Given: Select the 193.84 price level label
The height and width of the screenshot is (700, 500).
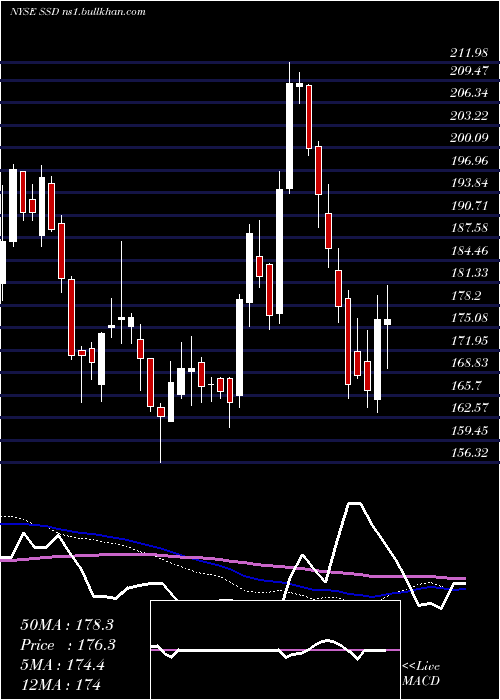Looking at the screenshot, I should [470, 183].
